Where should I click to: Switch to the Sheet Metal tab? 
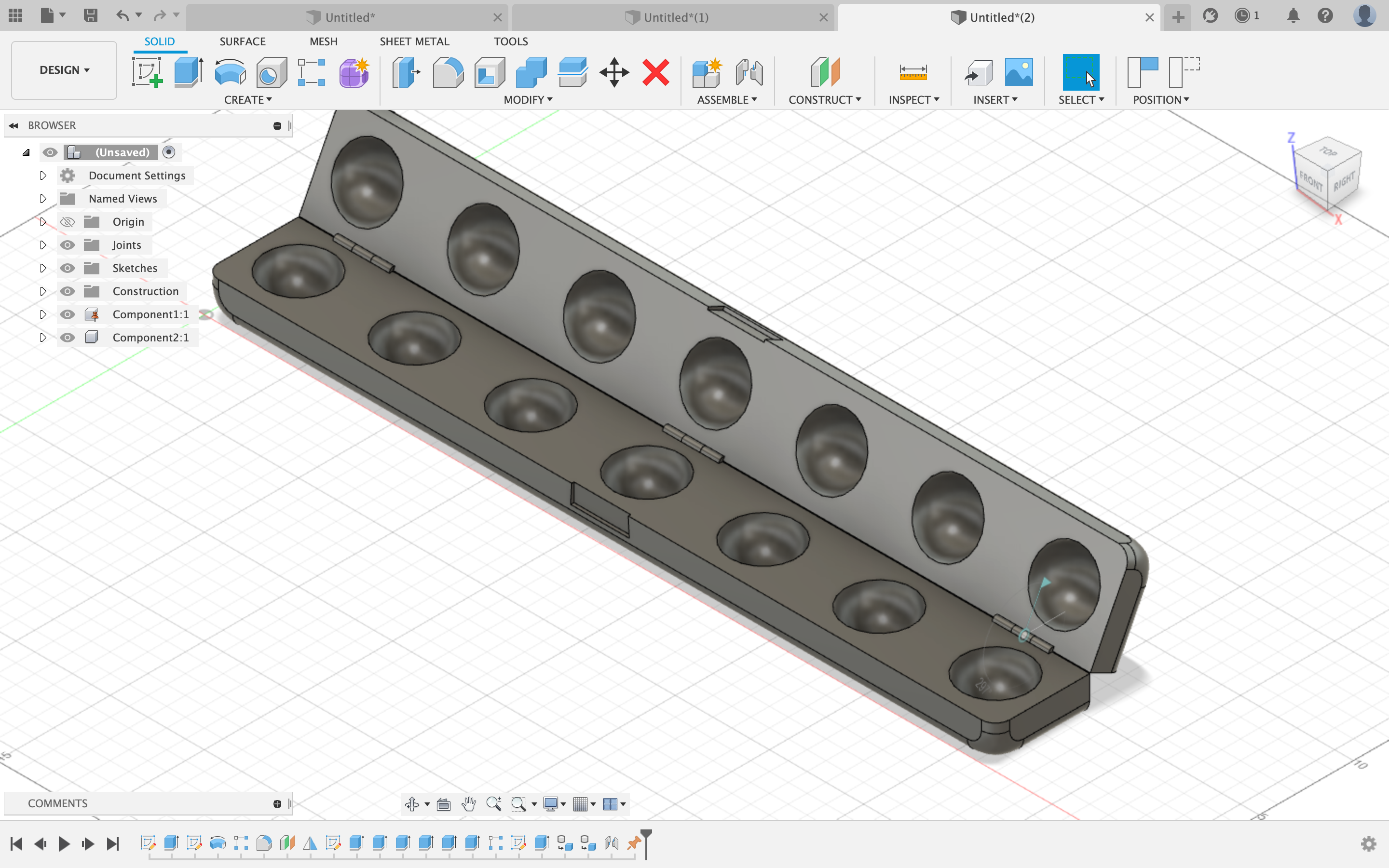(x=414, y=41)
